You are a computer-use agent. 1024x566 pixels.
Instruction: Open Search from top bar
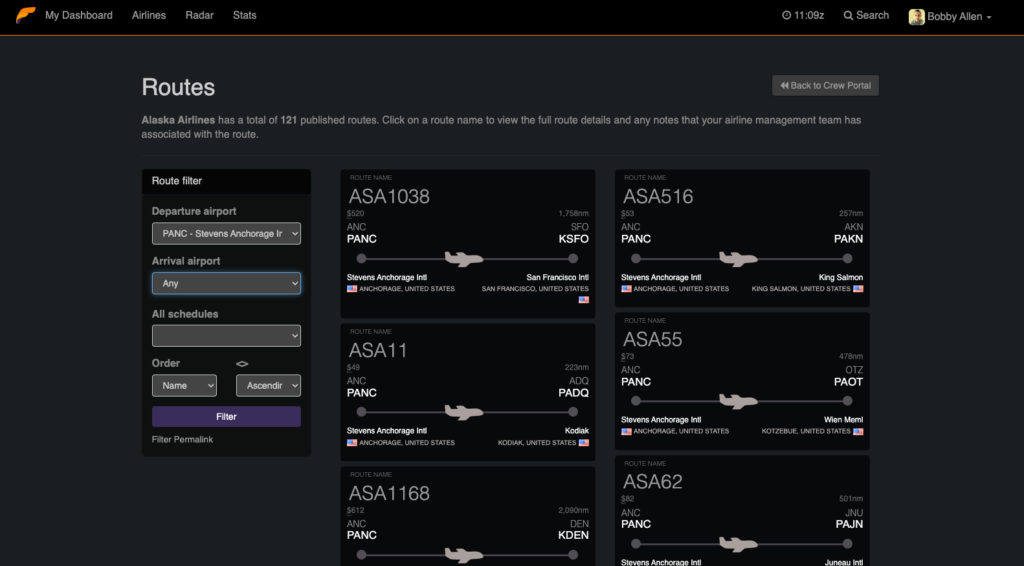[866, 15]
